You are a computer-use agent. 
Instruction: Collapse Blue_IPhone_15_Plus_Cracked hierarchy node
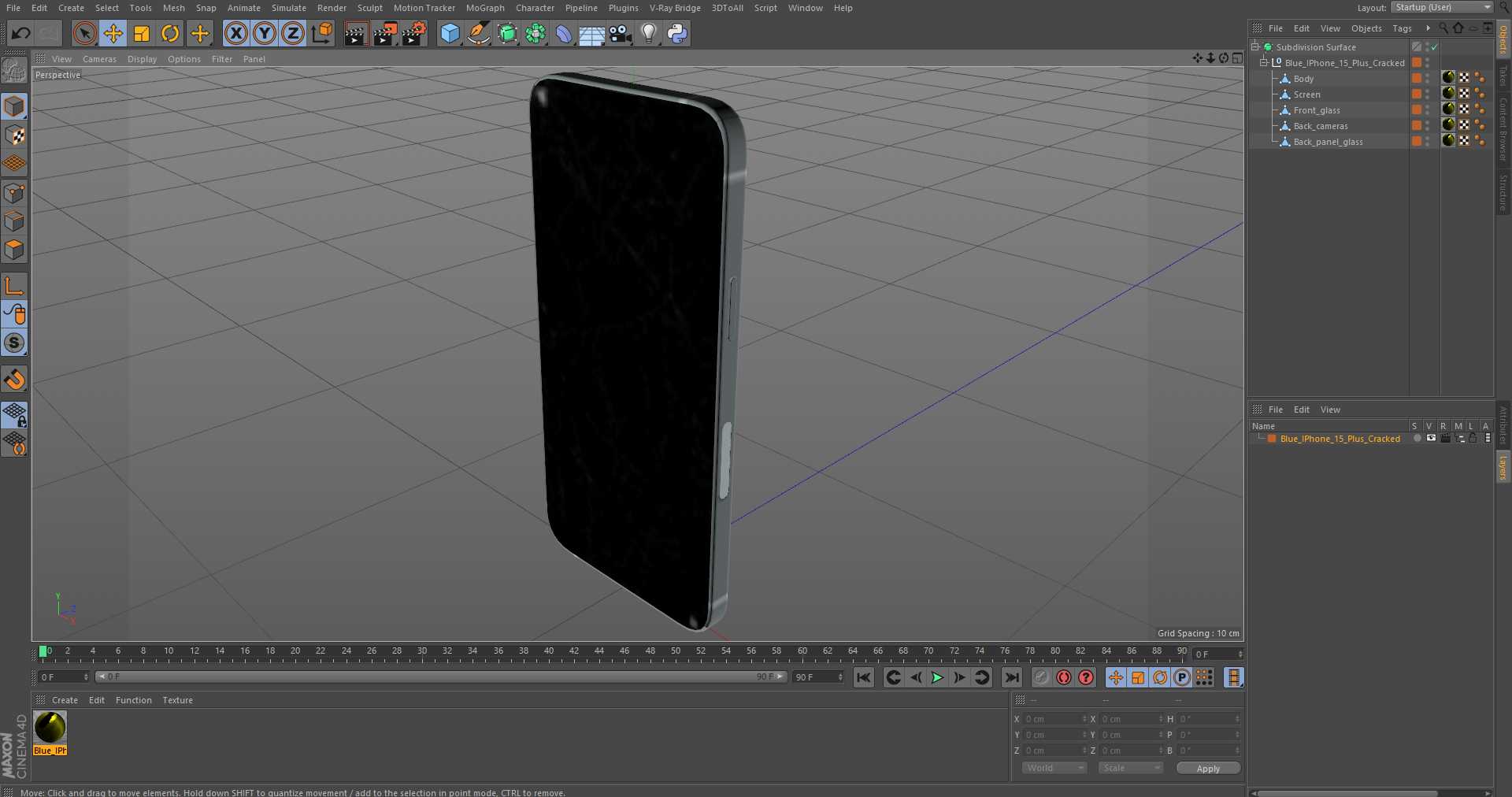tap(1263, 63)
